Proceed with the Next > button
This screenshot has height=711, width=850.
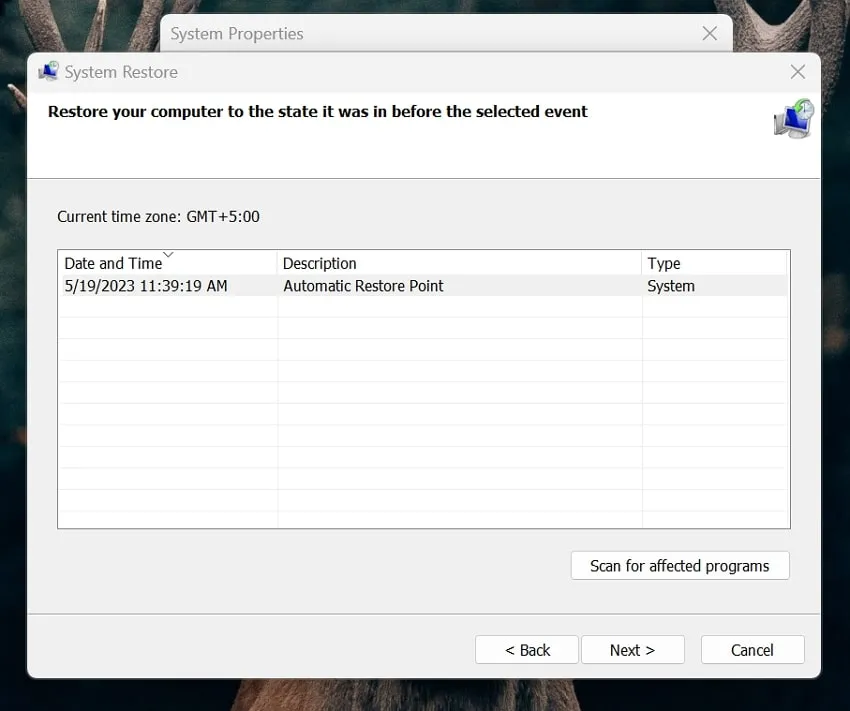pyautogui.click(x=633, y=650)
